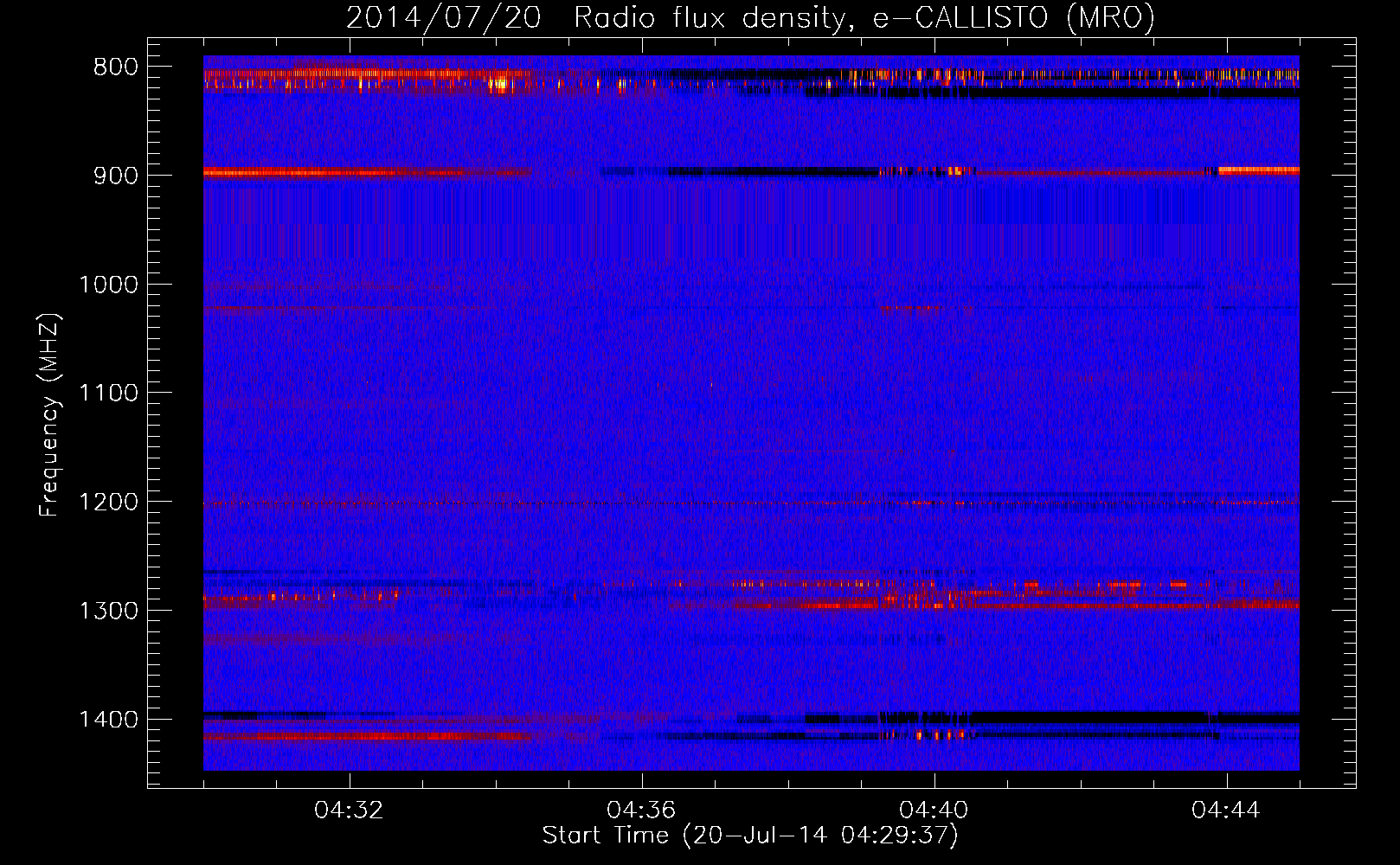Select the 900 frequency axis label
This screenshot has width=1400, height=865.
tap(116, 176)
